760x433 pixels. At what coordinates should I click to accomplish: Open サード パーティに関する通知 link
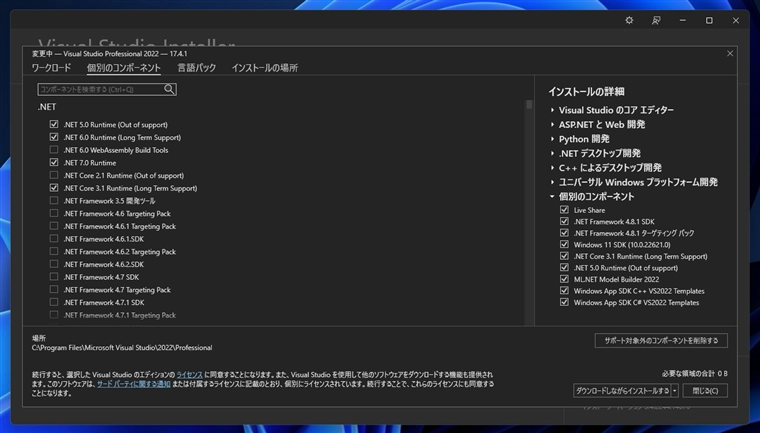click(x=134, y=384)
